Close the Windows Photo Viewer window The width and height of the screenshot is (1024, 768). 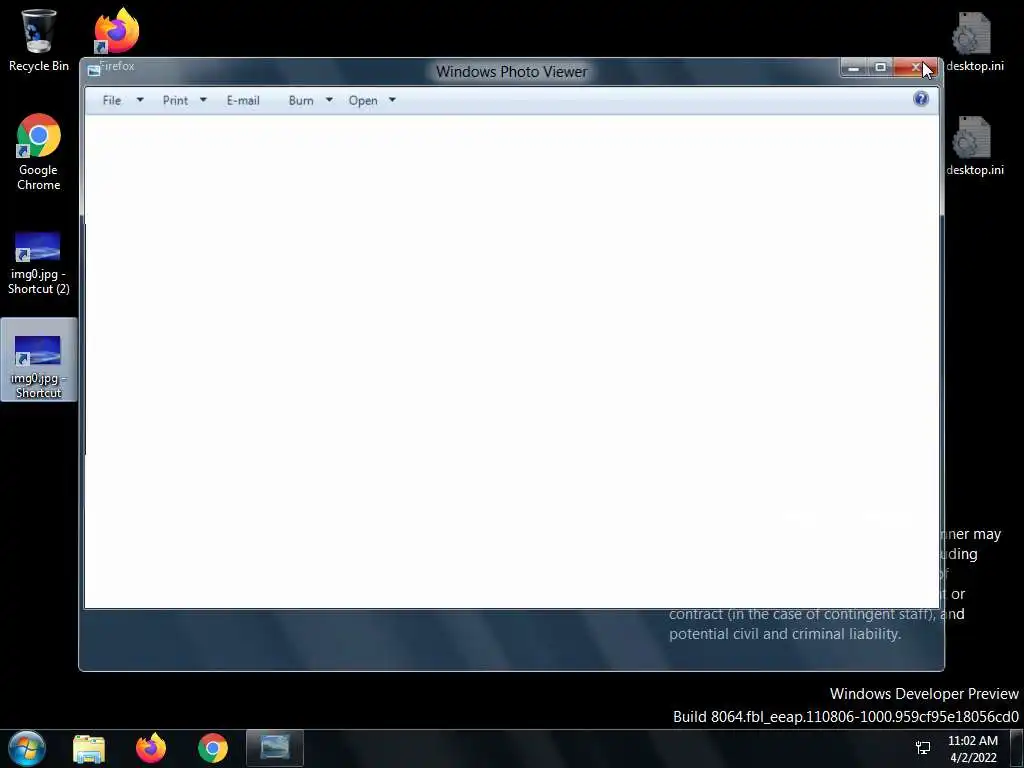click(x=916, y=67)
